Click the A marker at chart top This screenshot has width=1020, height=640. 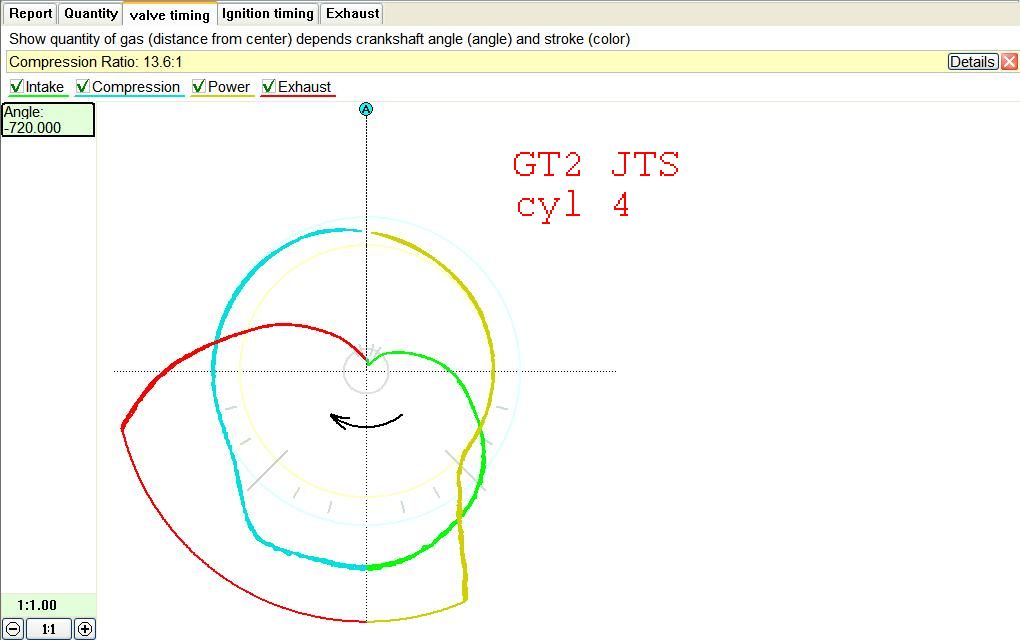pyautogui.click(x=366, y=109)
